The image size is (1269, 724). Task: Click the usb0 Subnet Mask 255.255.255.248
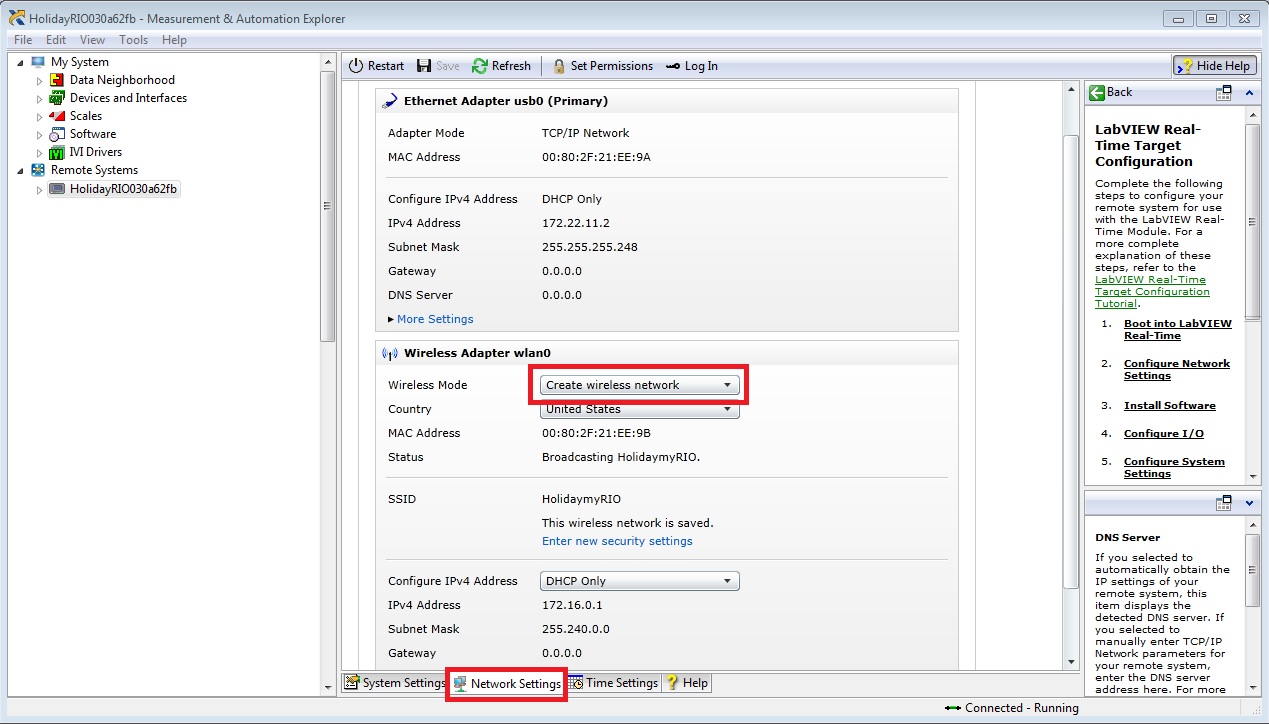tap(590, 247)
